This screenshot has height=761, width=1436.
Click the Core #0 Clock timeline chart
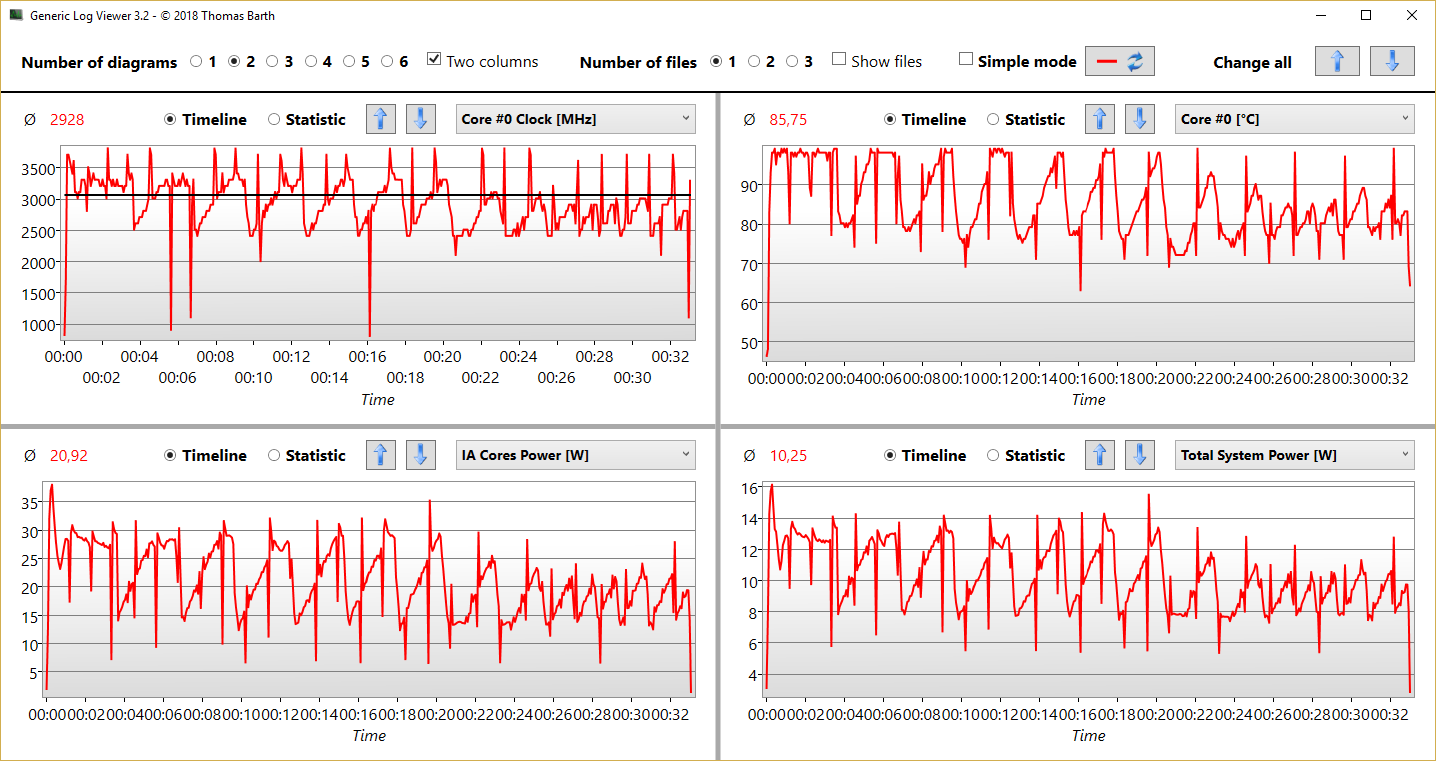click(378, 243)
